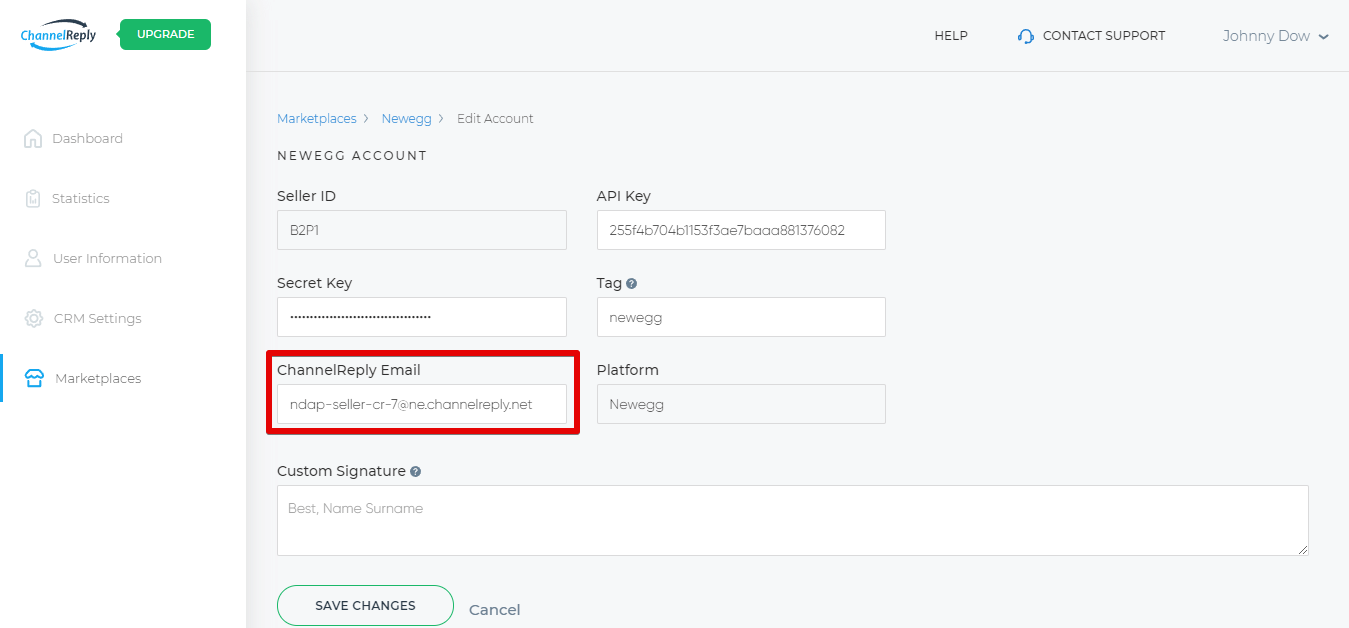Click CONTACT SUPPORT link
1349x628 pixels.
tap(1104, 35)
